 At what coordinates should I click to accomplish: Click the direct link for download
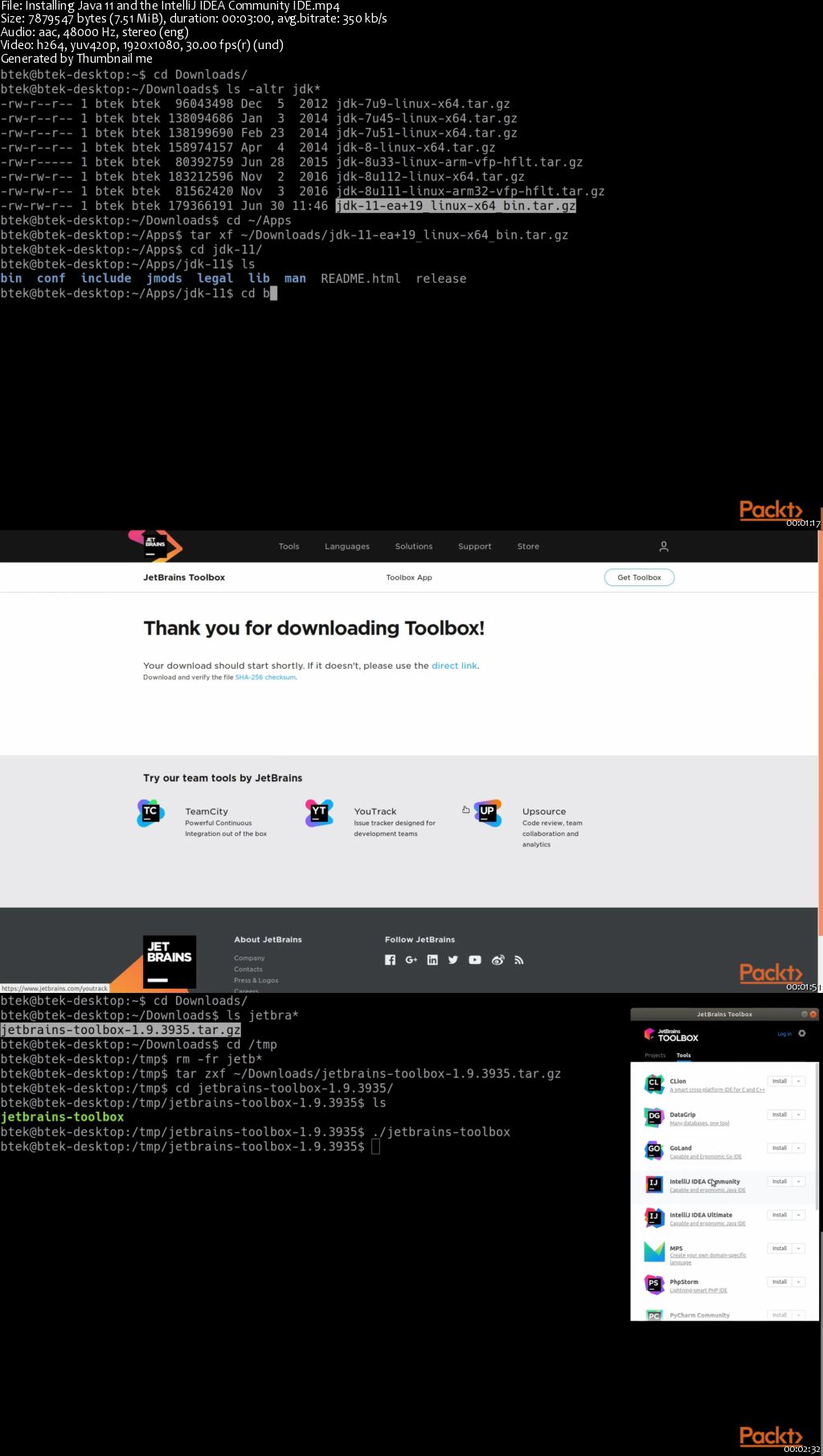pos(454,666)
